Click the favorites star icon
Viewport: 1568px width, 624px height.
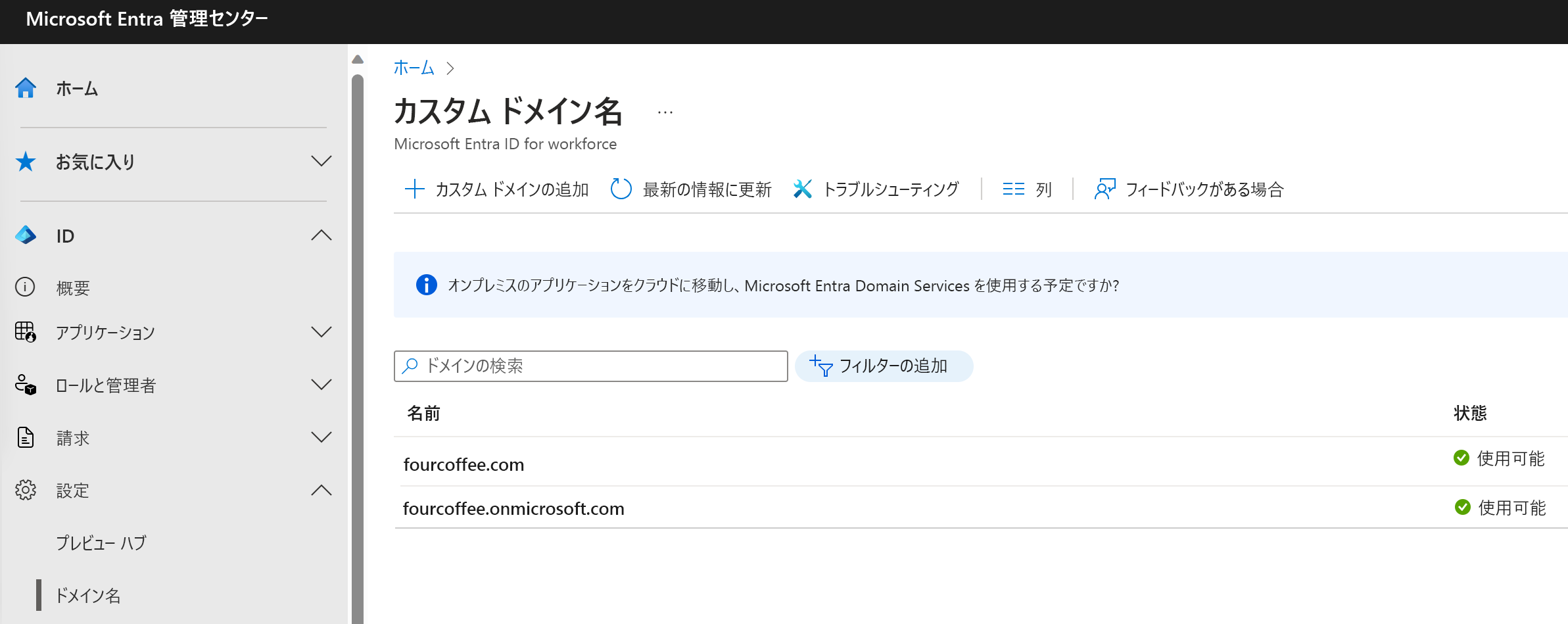tap(26, 161)
